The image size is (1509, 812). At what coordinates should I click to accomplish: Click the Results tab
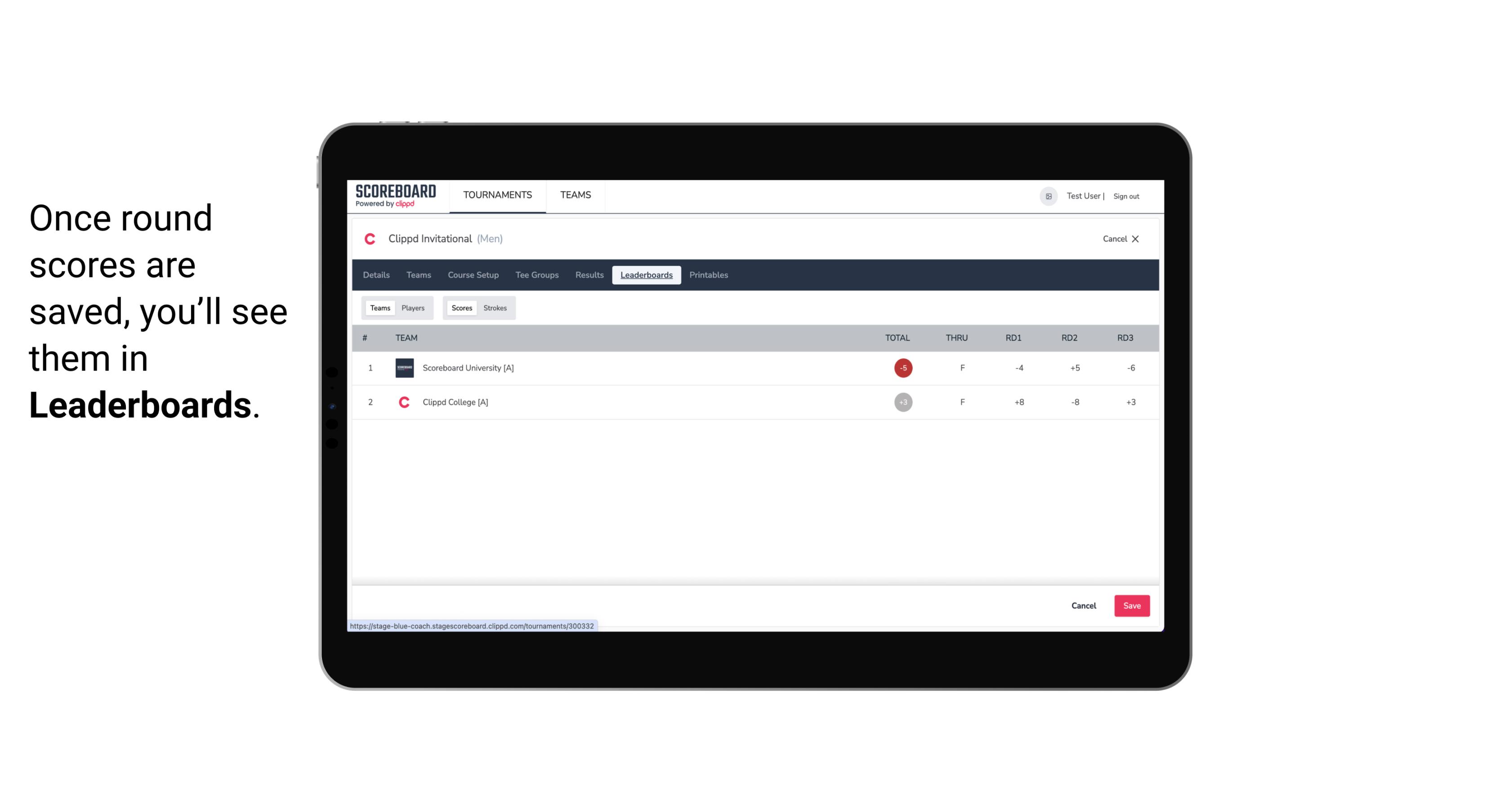pyautogui.click(x=589, y=275)
